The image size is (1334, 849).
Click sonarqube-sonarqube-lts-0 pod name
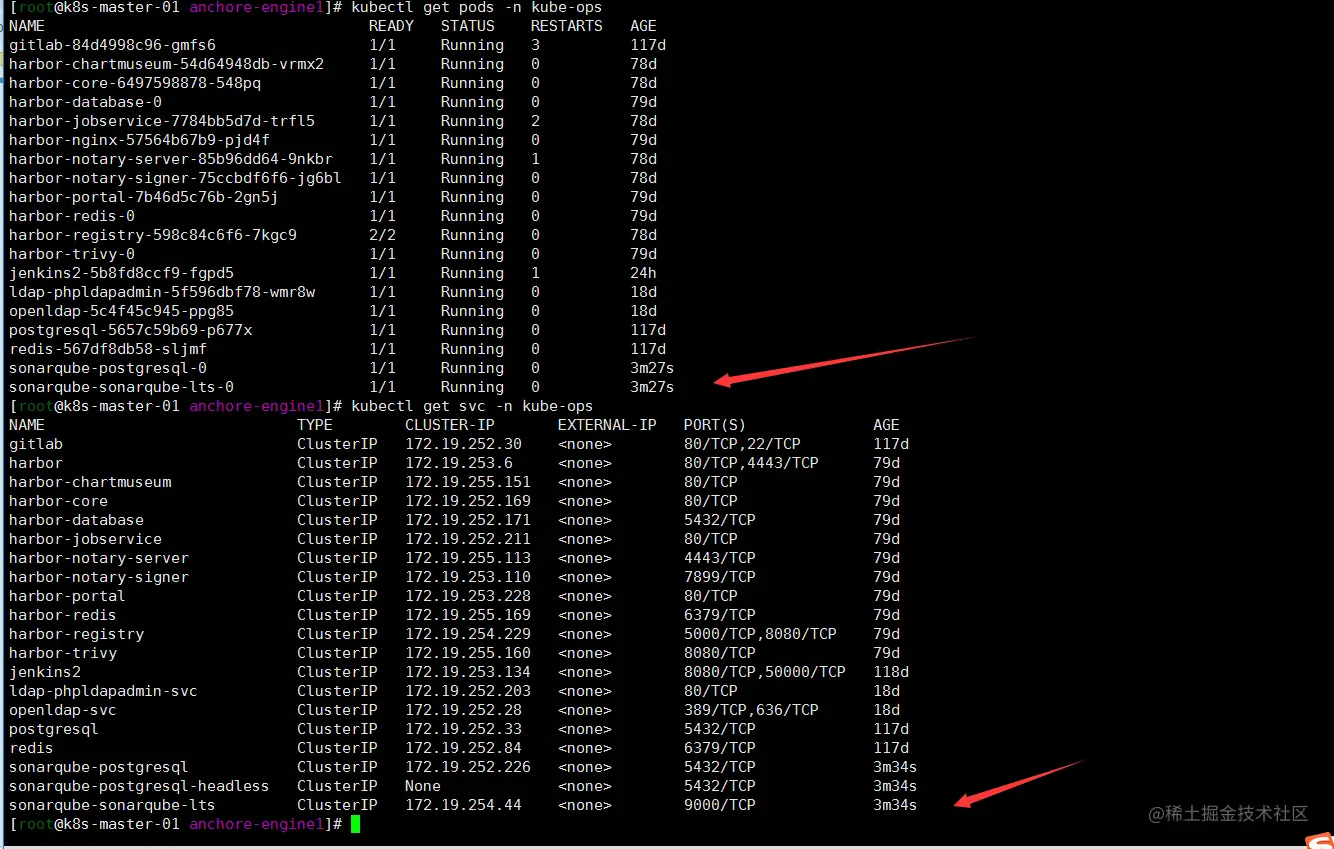[121, 387]
